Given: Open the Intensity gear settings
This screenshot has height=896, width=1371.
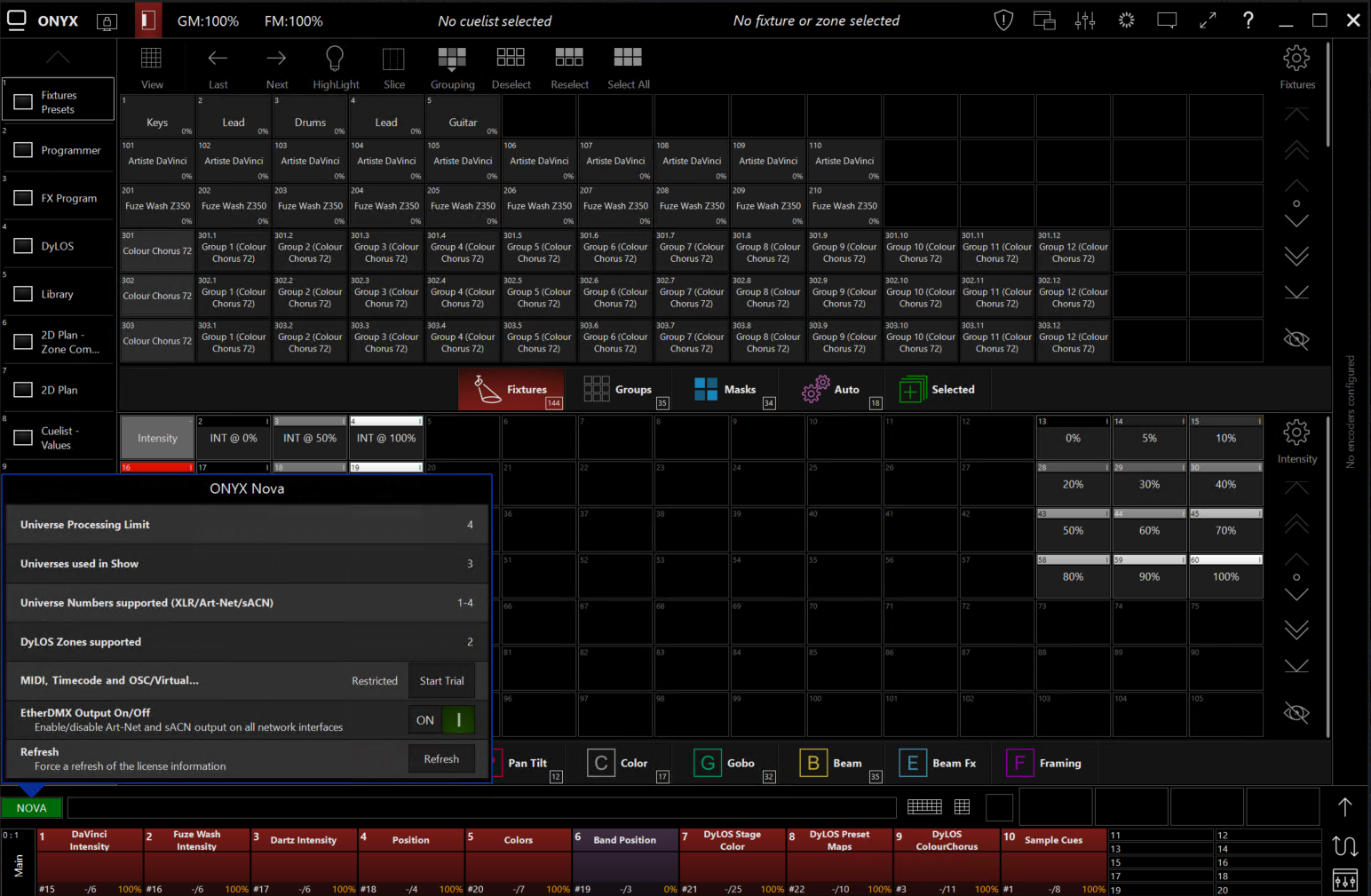Looking at the screenshot, I should click(x=1296, y=433).
